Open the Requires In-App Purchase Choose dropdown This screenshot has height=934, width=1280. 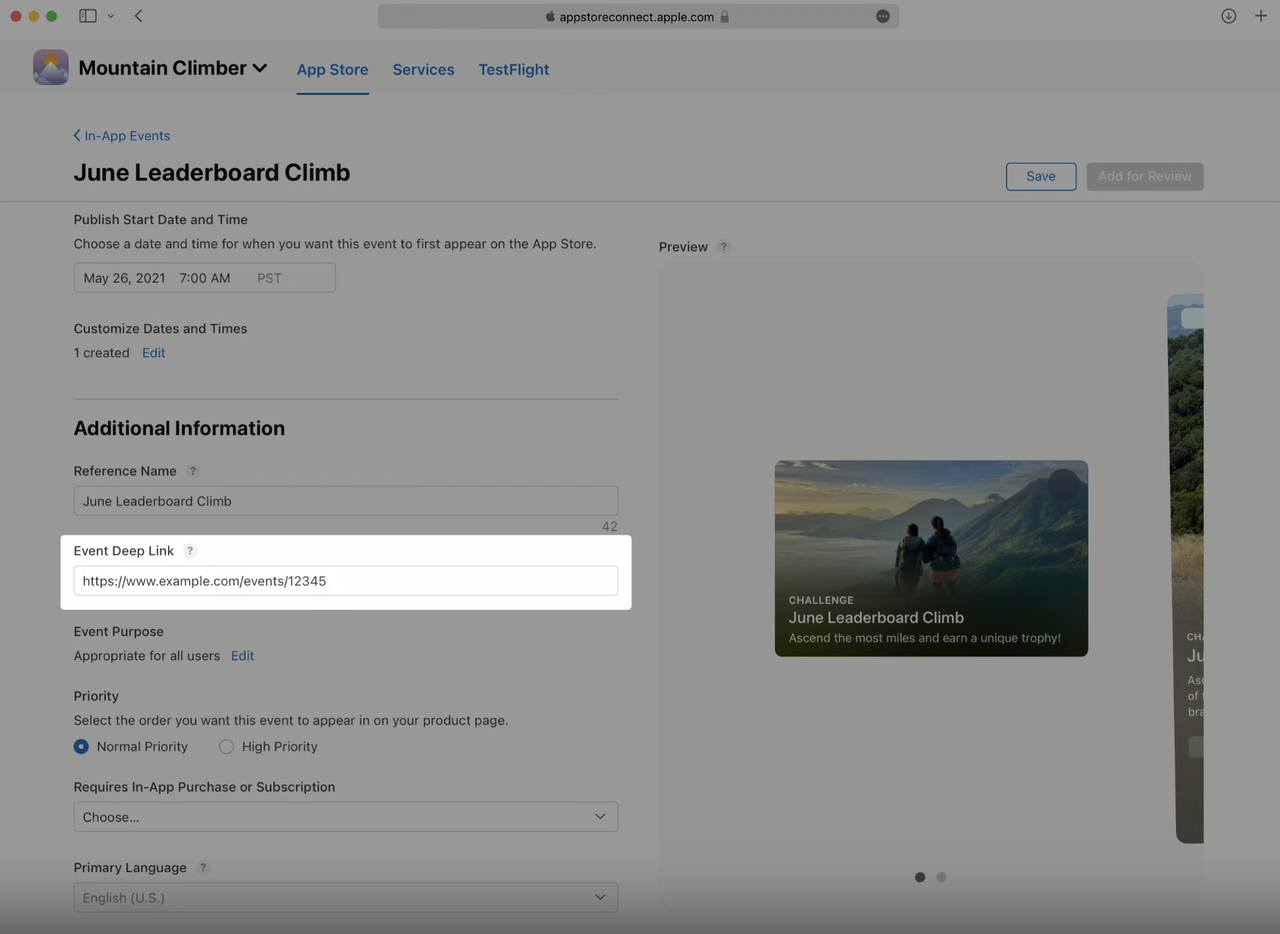coord(345,816)
